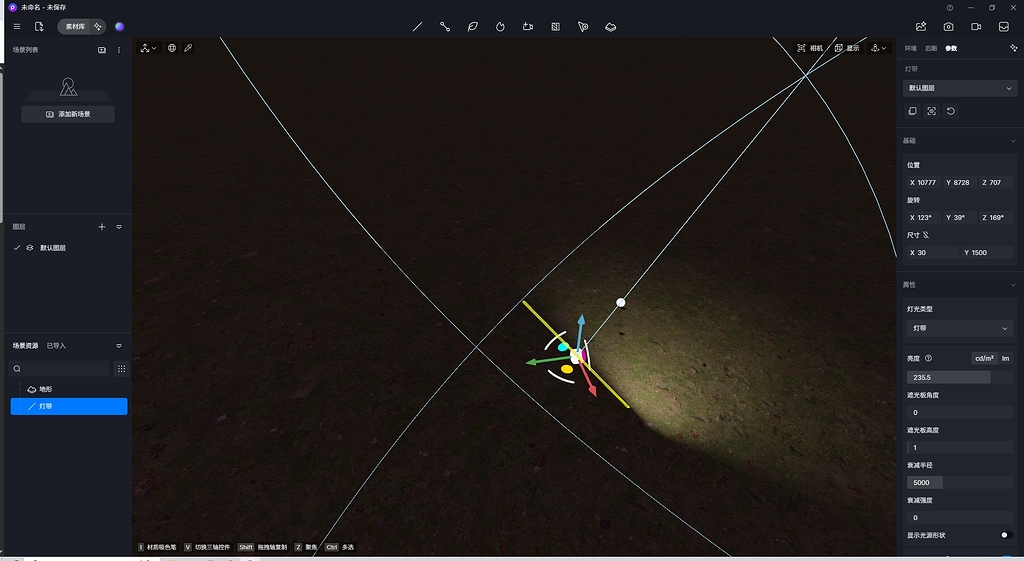Screen dimensions: 1024x561
Task: Click the screenshot camera icon
Action: [x=948, y=27]
